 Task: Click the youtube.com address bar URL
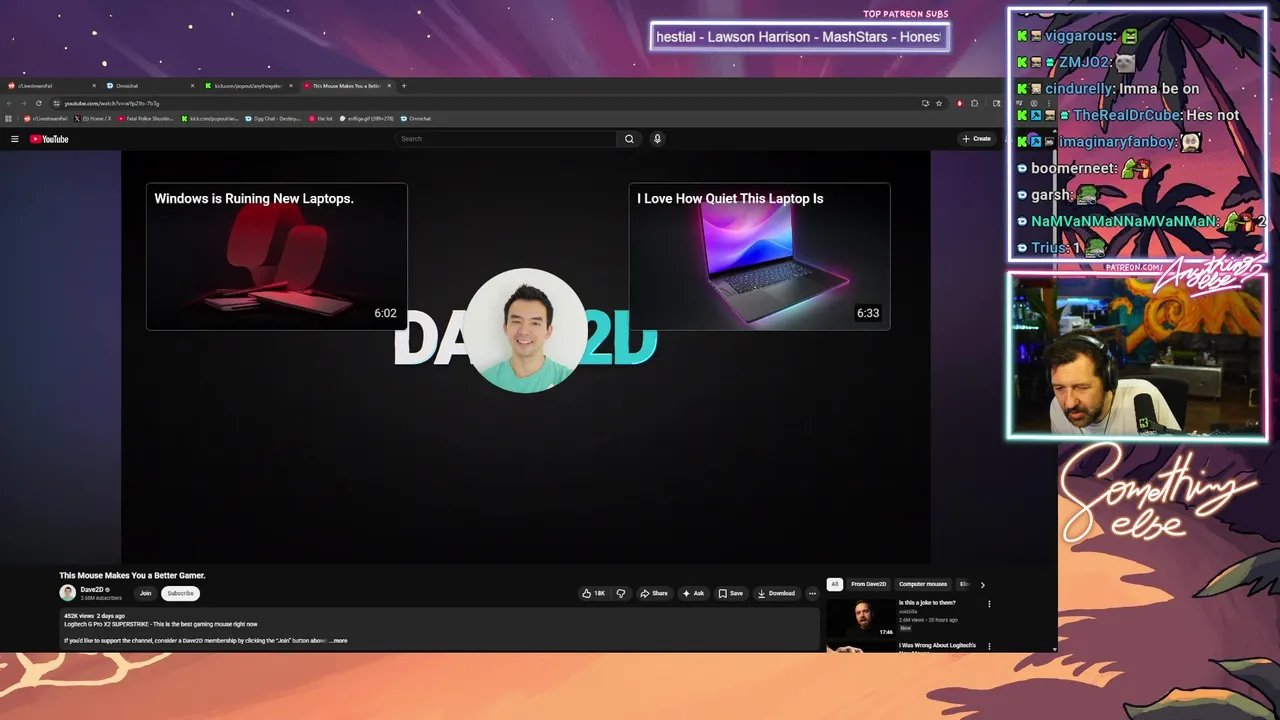click(x=112, y=103)
